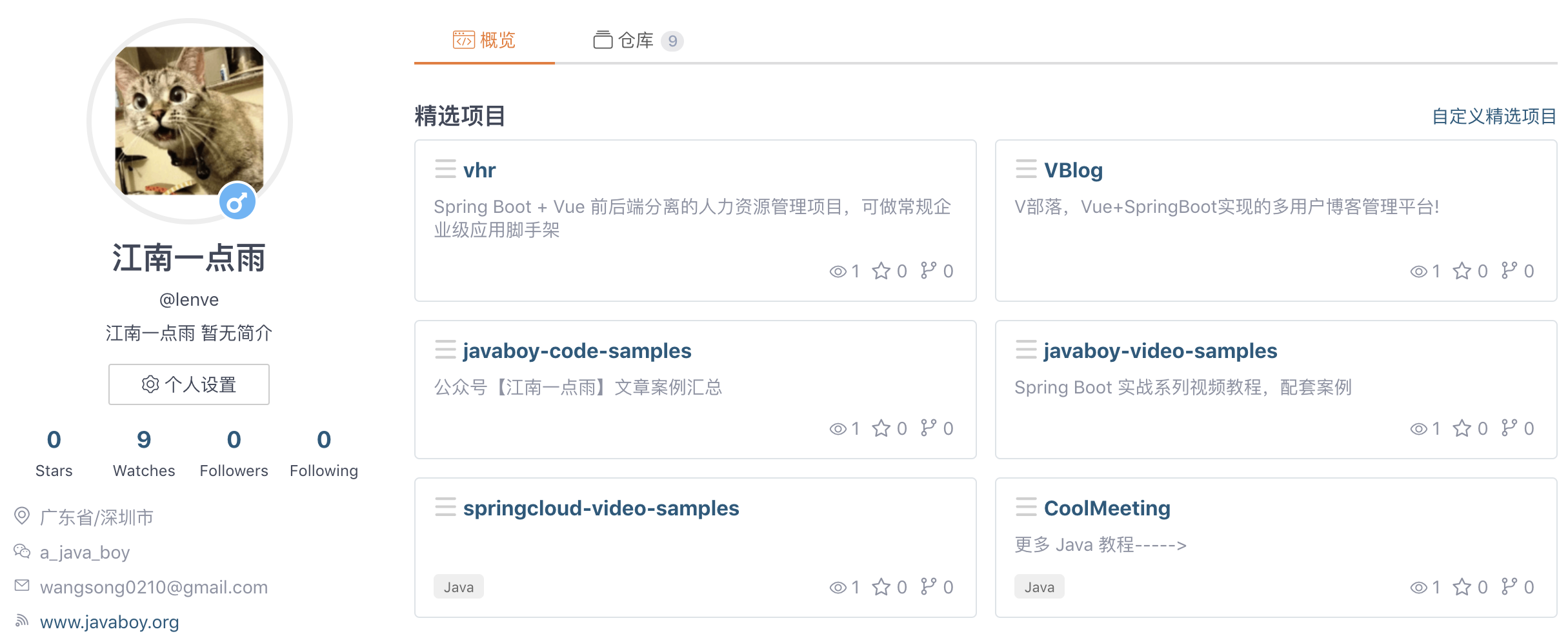1568x636 pixels.
Task: Click the drag handle icon beside vhr
Action: [445, 169]
